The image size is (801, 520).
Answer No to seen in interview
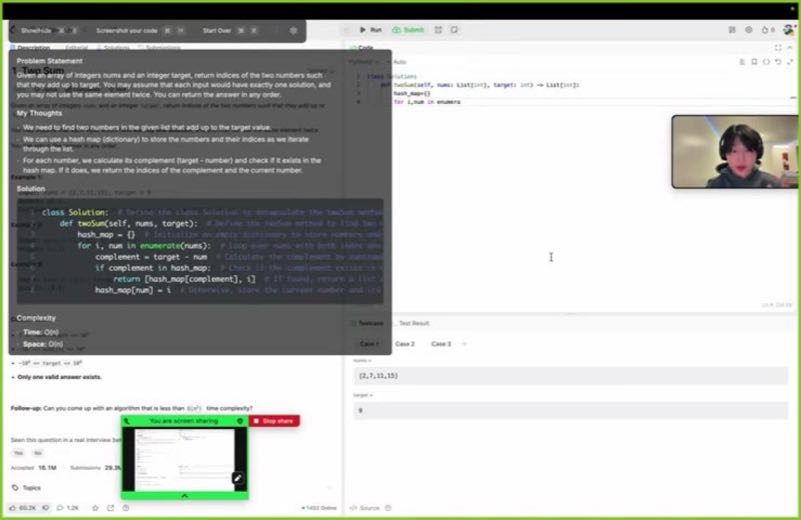point(38,453)
